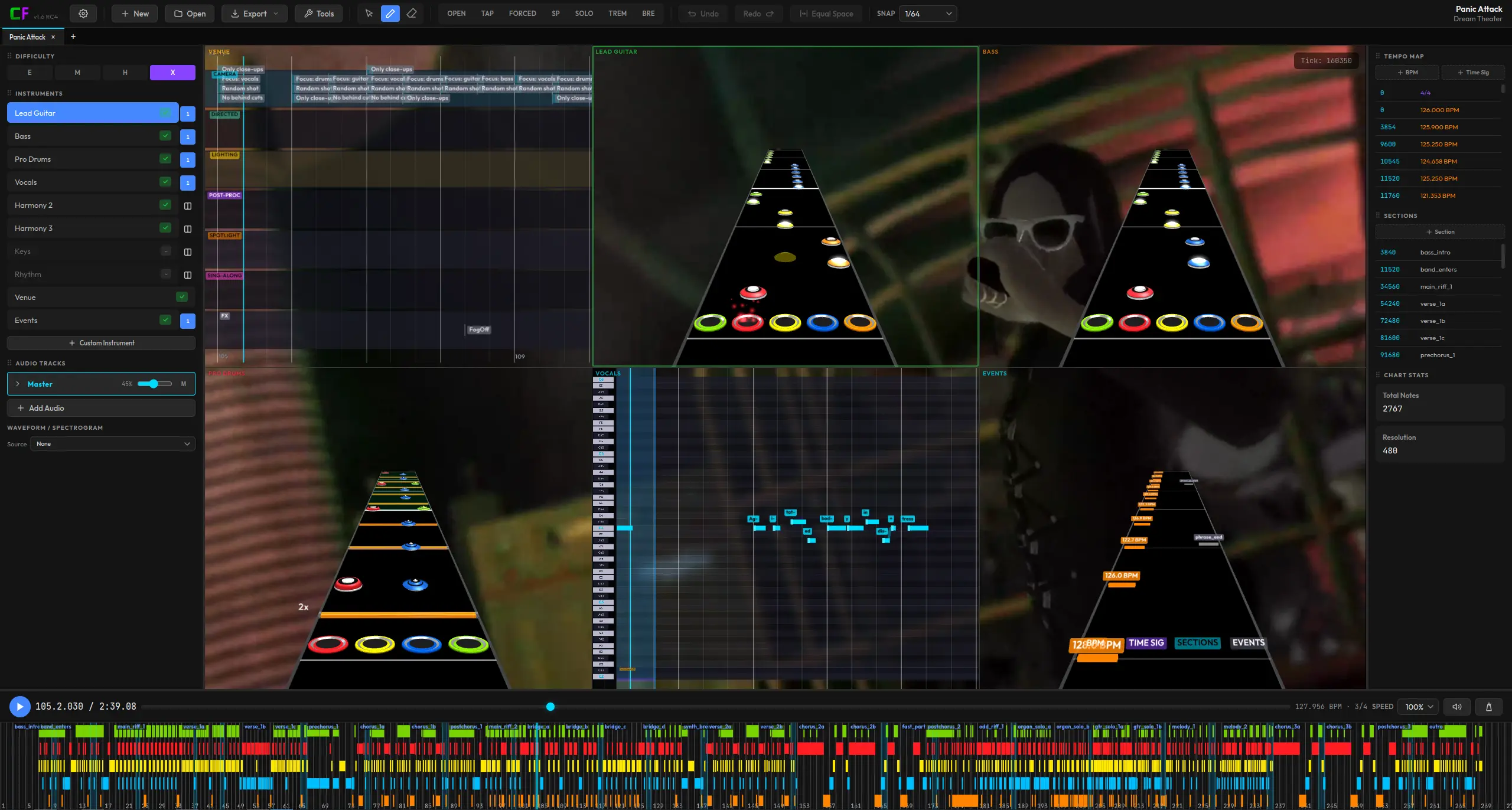This screenshot has width=1512, height=810.
Task: Adjust the Master volume slider
Action: [155, 384]
